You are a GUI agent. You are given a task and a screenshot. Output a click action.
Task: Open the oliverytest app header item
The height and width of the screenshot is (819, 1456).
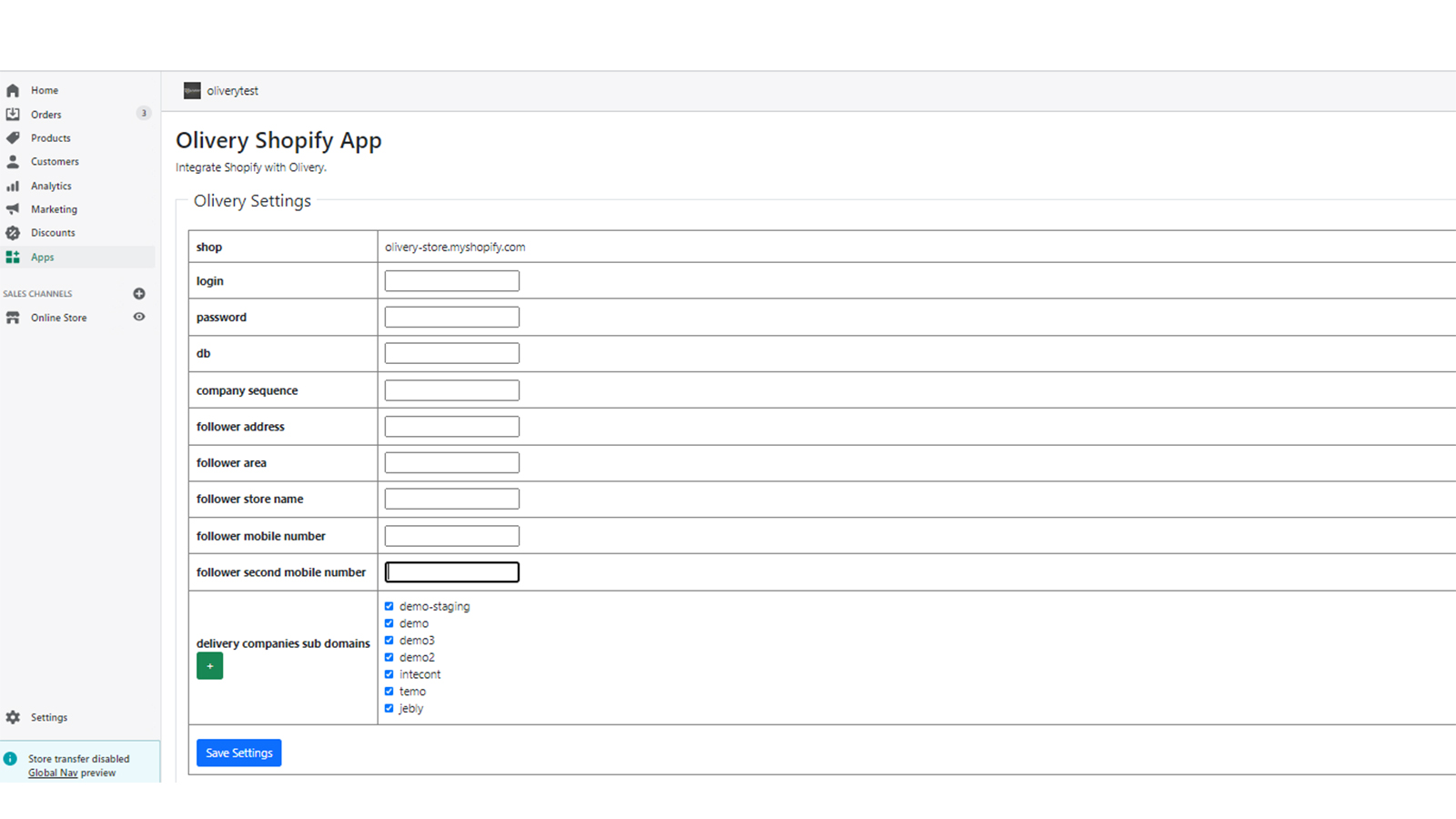coord(232,90)
